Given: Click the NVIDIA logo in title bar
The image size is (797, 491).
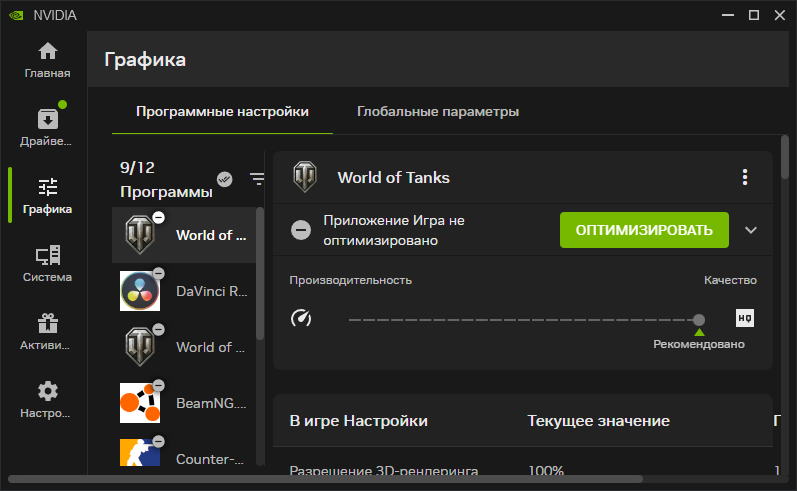Looking at the screenshot, I should 16,15.
